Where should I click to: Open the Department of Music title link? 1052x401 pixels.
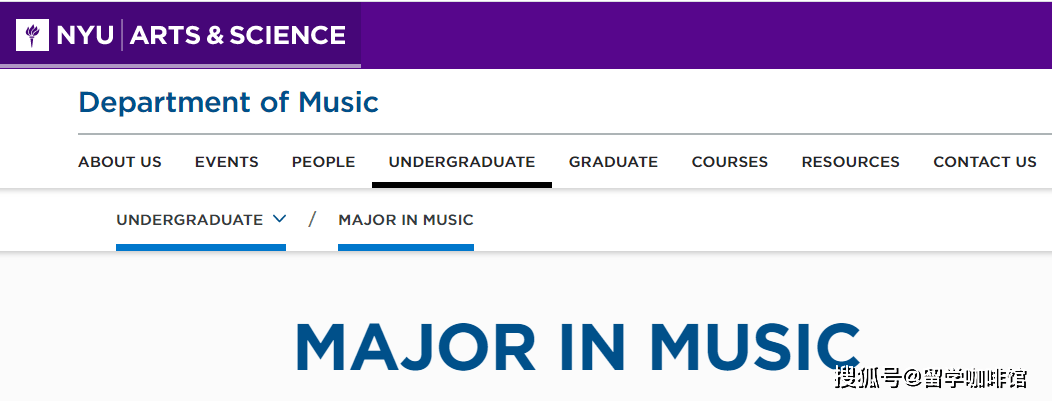point(228,103)
